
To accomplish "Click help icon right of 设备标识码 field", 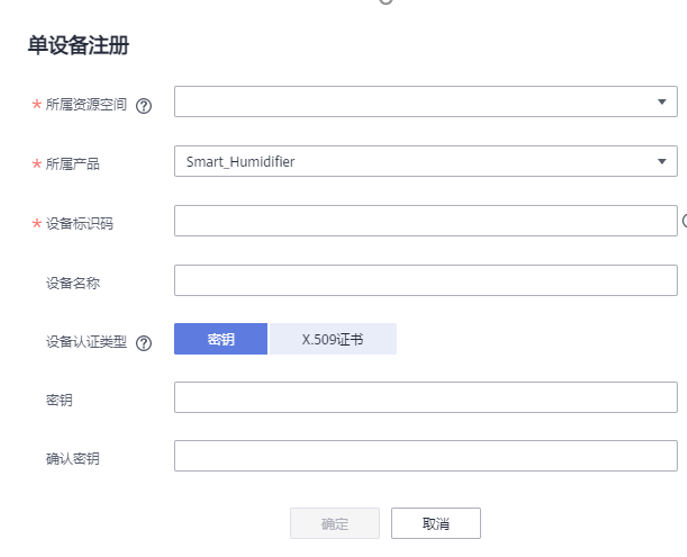I will pos(684,221).
